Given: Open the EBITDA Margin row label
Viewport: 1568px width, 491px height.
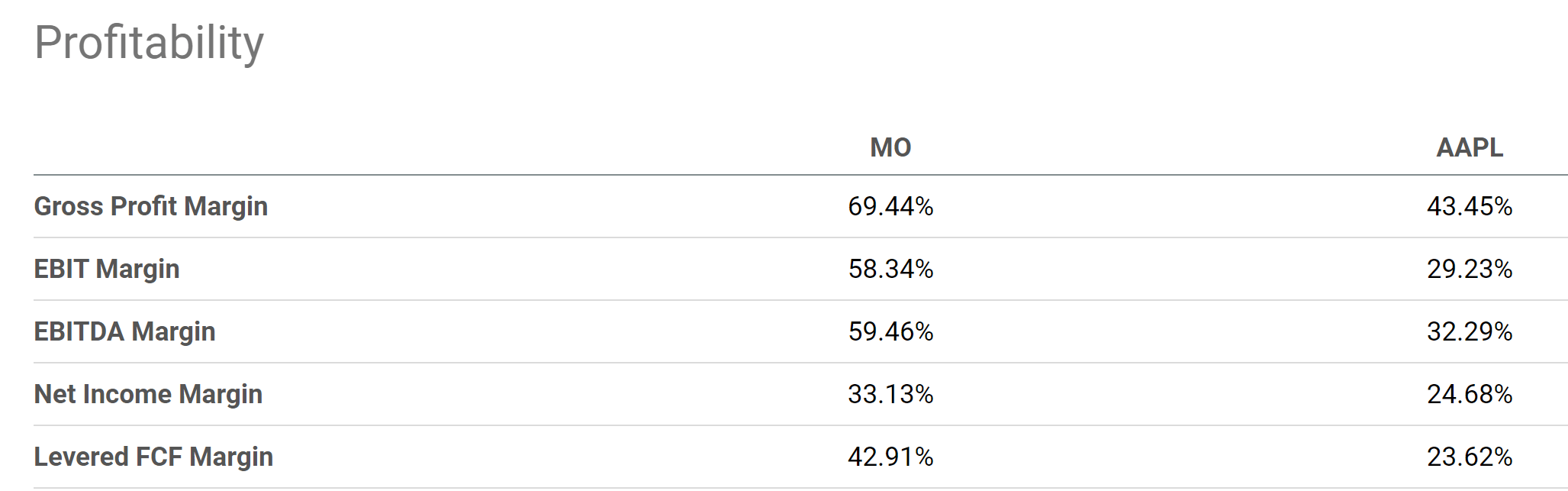Looking at the screenshot, I should point(124,331).
